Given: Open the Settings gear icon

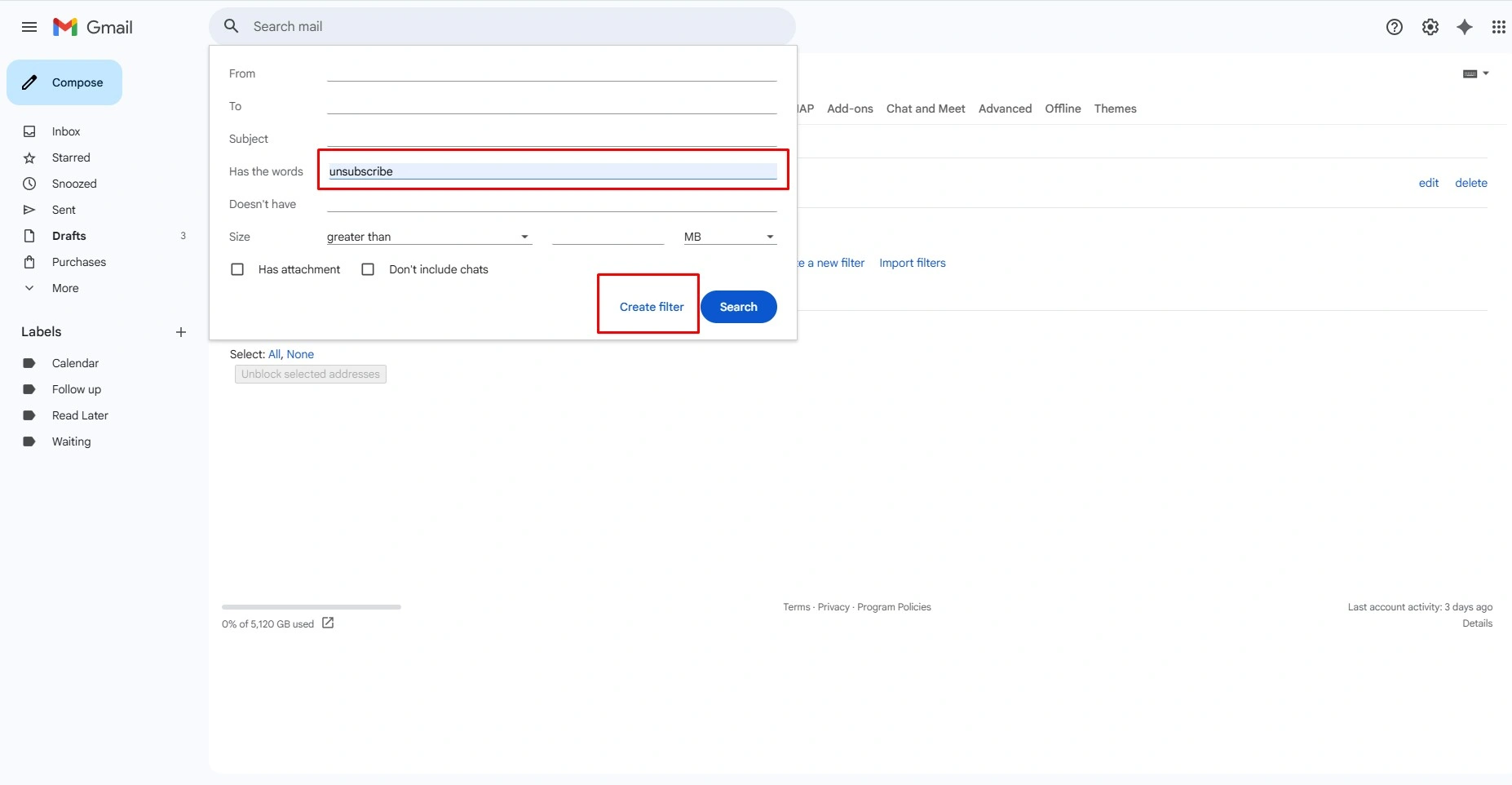Looking at the screenshot, I should click(x=1430, y=27).
